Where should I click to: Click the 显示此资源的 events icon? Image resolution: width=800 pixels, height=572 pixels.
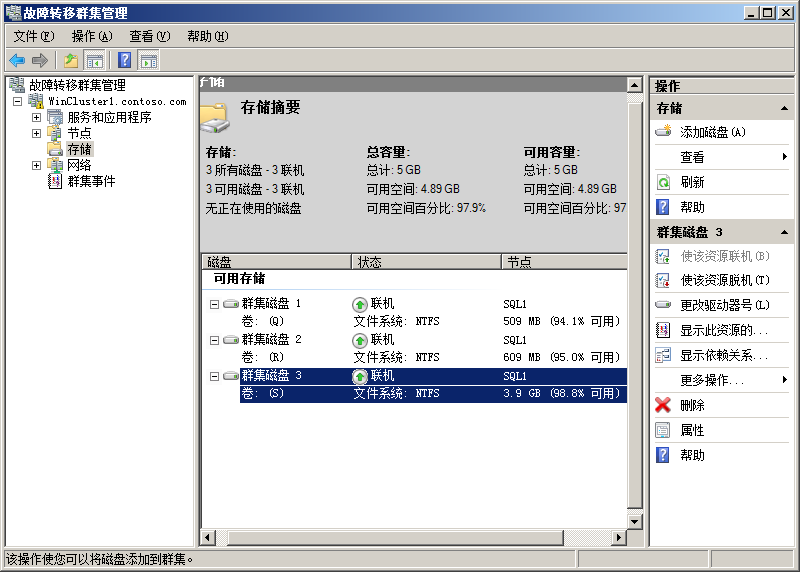[x=663, y=330]
